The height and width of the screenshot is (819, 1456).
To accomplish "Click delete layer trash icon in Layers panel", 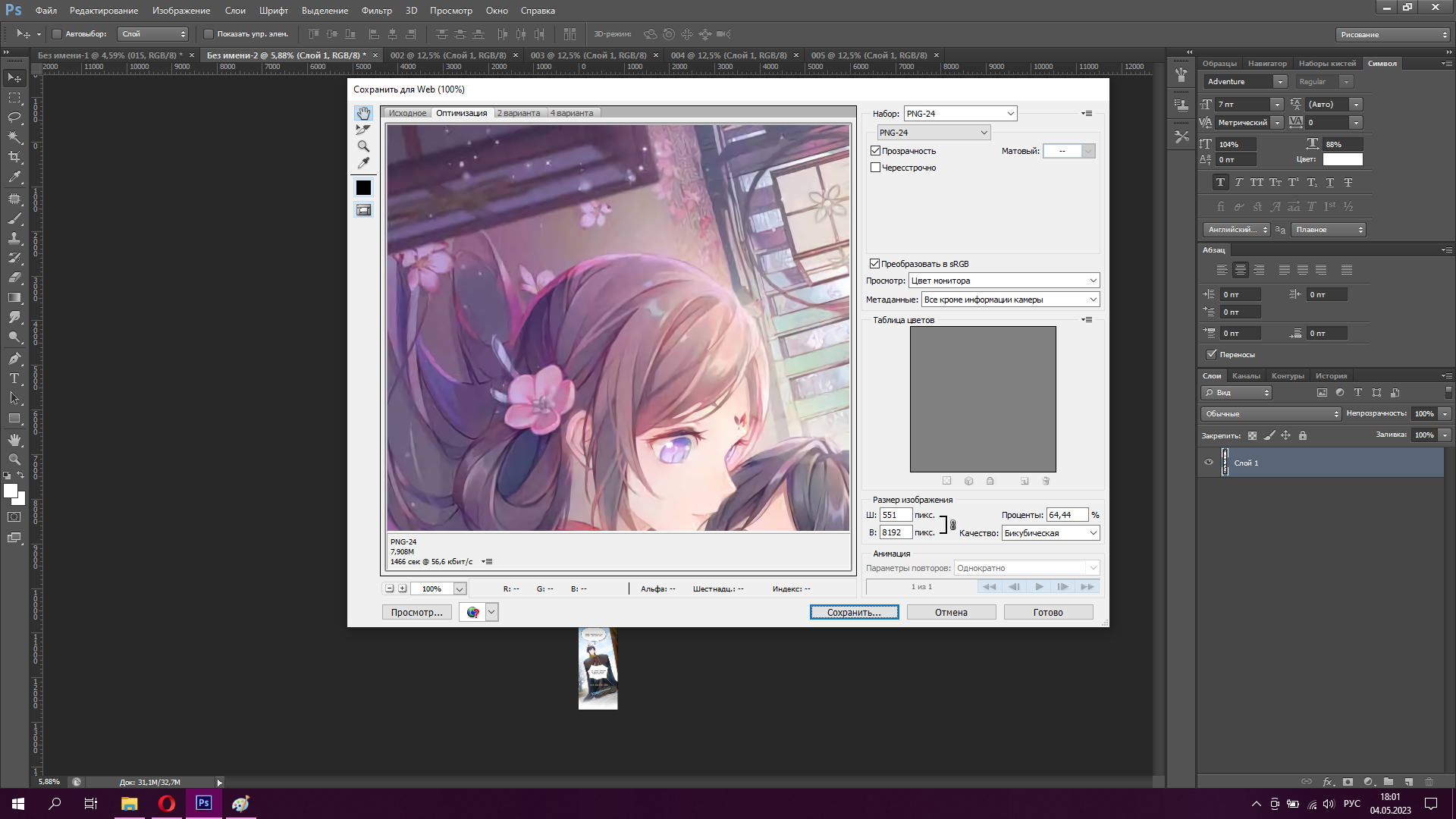I will click(1429, 782).
